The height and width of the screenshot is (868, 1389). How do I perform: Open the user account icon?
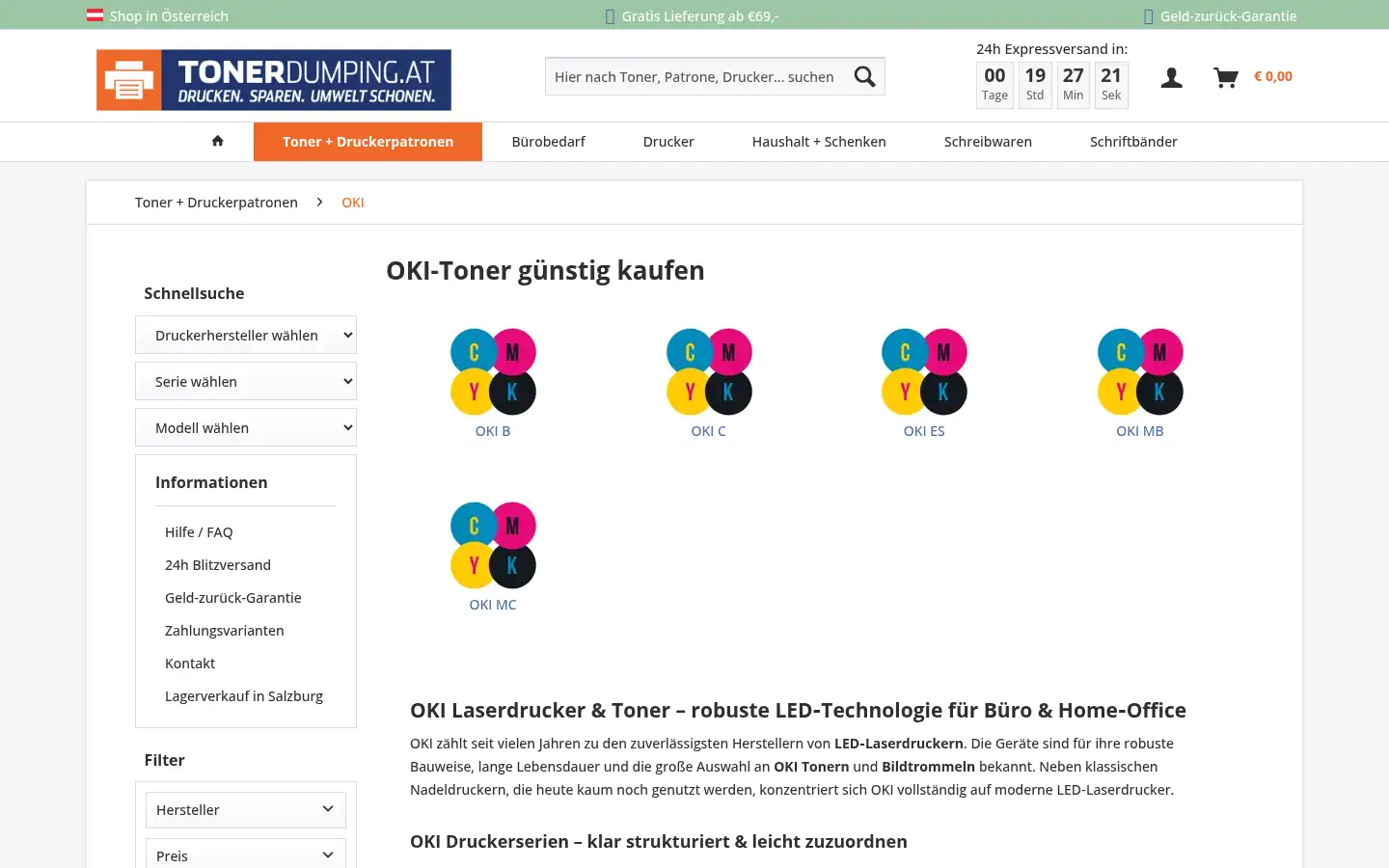coord(1171,78)
